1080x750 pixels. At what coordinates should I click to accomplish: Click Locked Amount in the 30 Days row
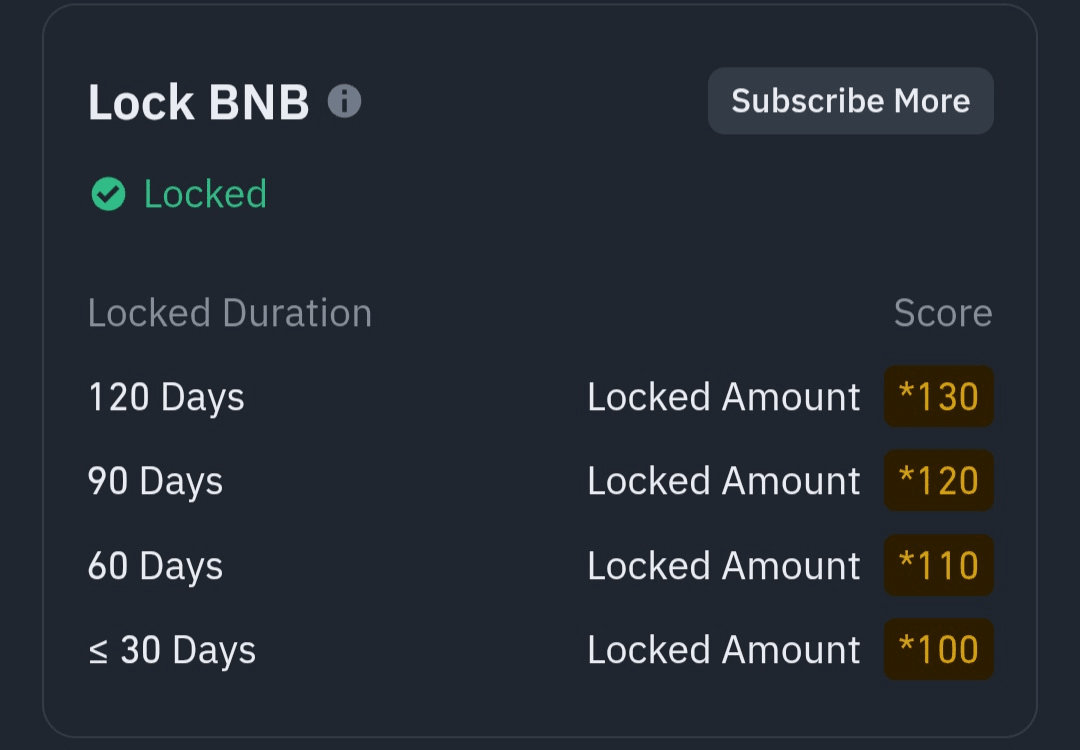click(x=723, y=650)
